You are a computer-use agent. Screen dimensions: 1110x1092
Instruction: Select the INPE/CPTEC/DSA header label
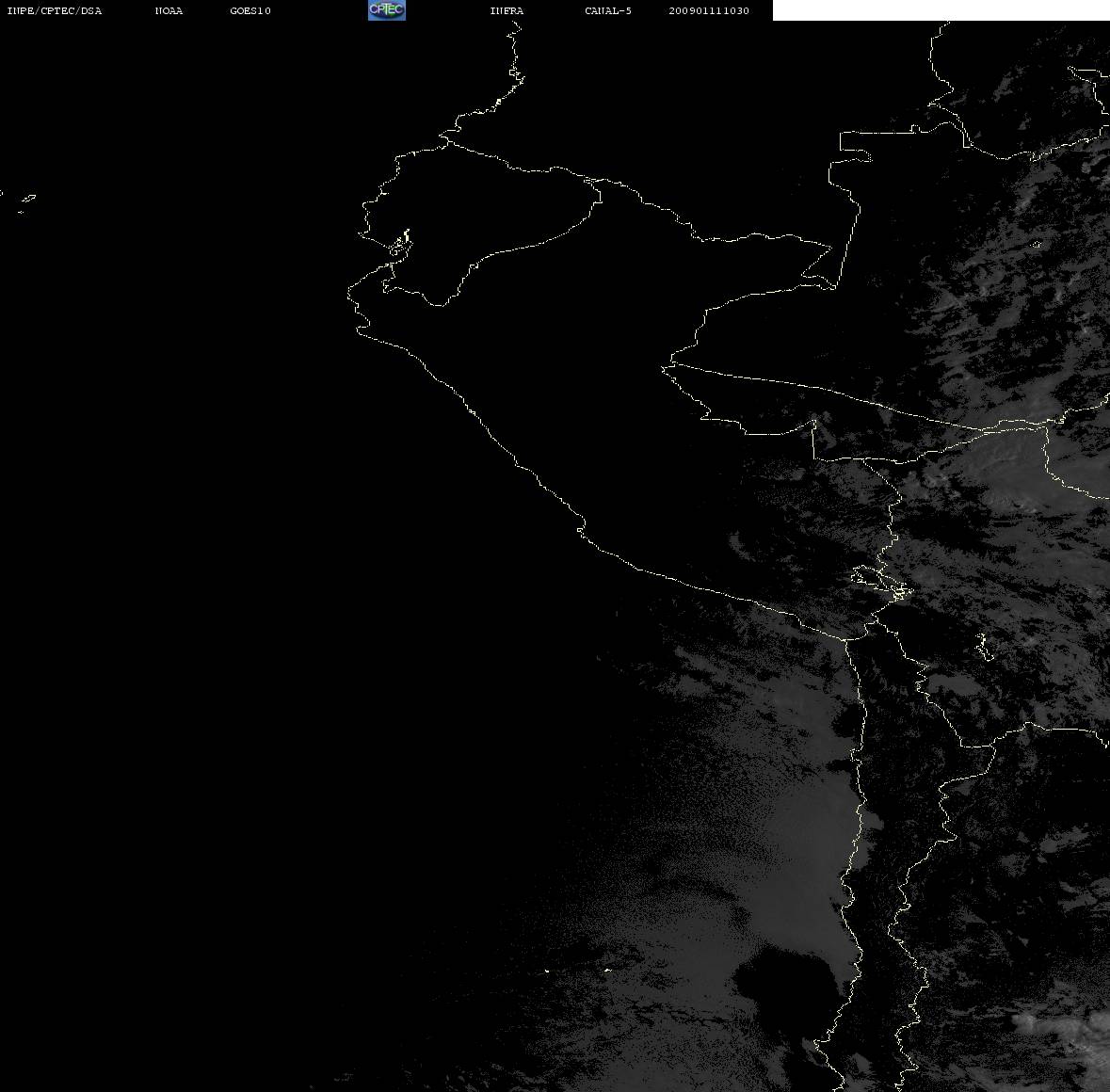click(54, 10)
